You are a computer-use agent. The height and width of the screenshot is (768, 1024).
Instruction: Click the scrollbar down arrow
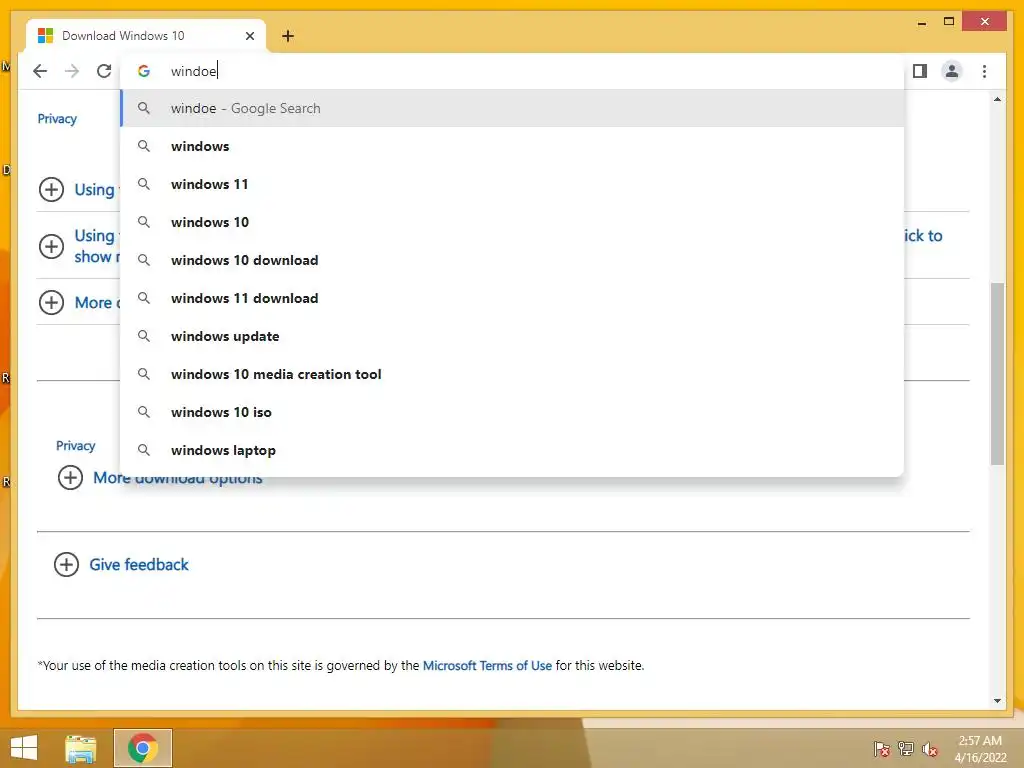coord(997,701)
